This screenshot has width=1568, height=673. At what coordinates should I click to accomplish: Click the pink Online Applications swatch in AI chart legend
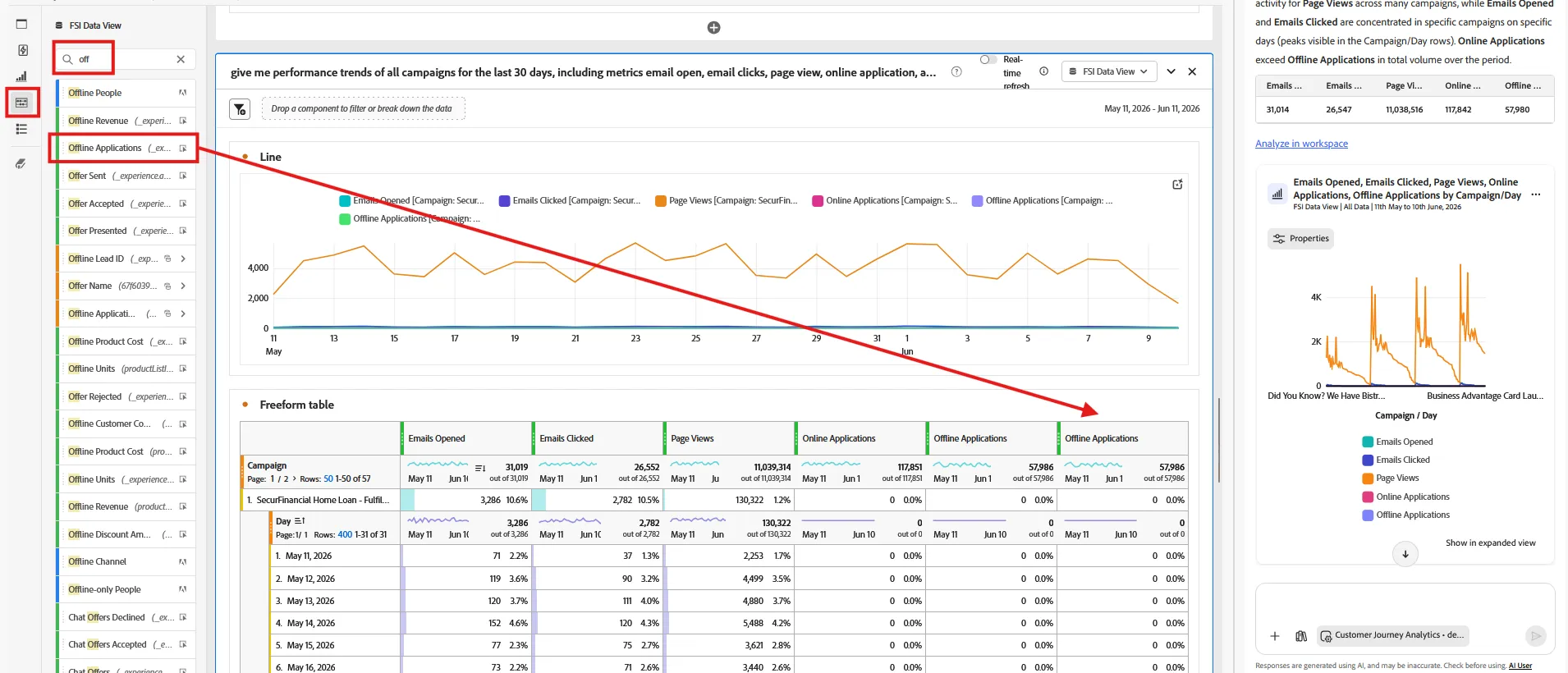(x=1368, y=497)
